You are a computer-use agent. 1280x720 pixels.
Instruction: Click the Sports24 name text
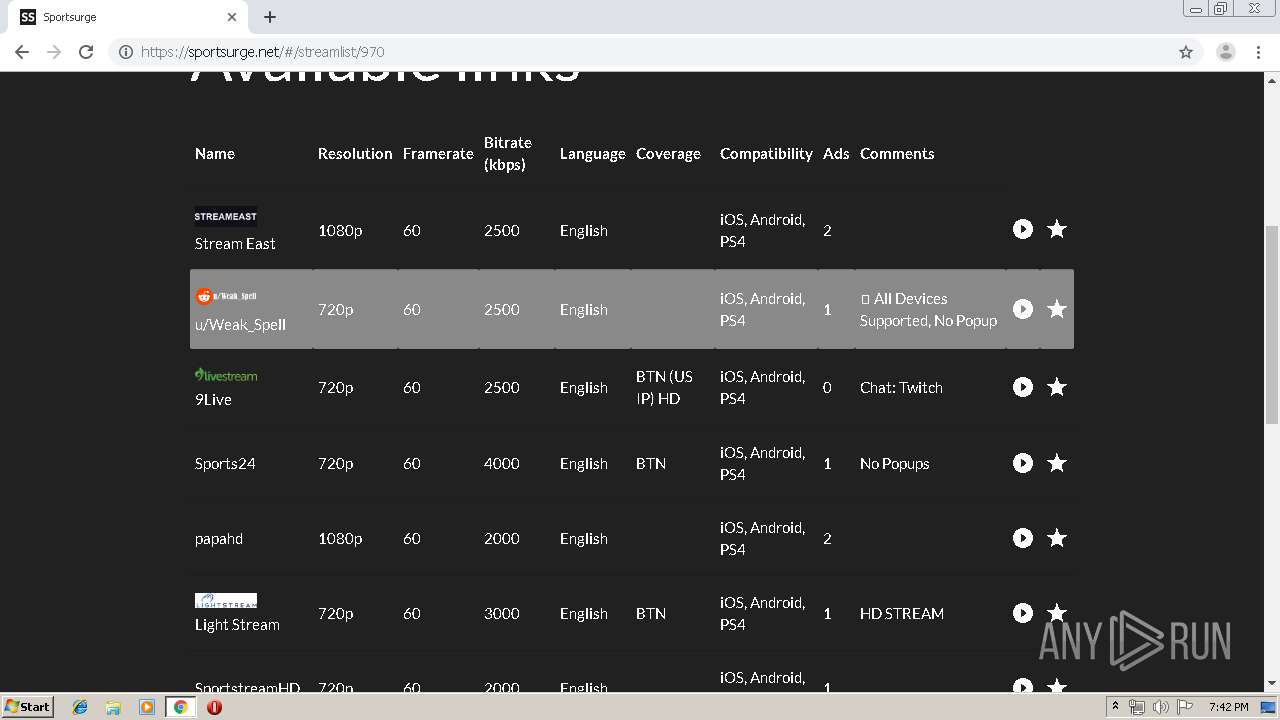225,463
